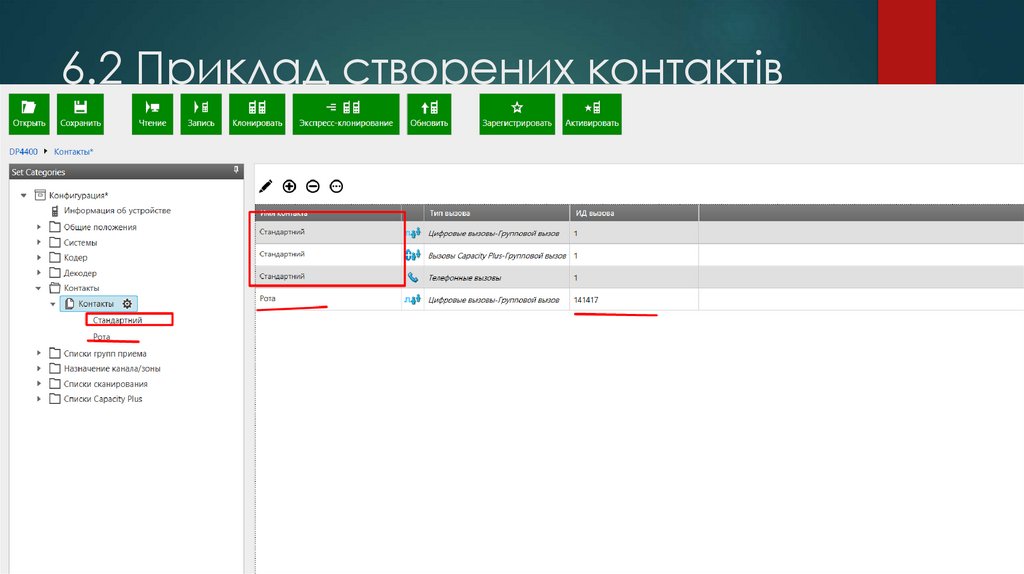Click the Запись write button

(201, 114)
